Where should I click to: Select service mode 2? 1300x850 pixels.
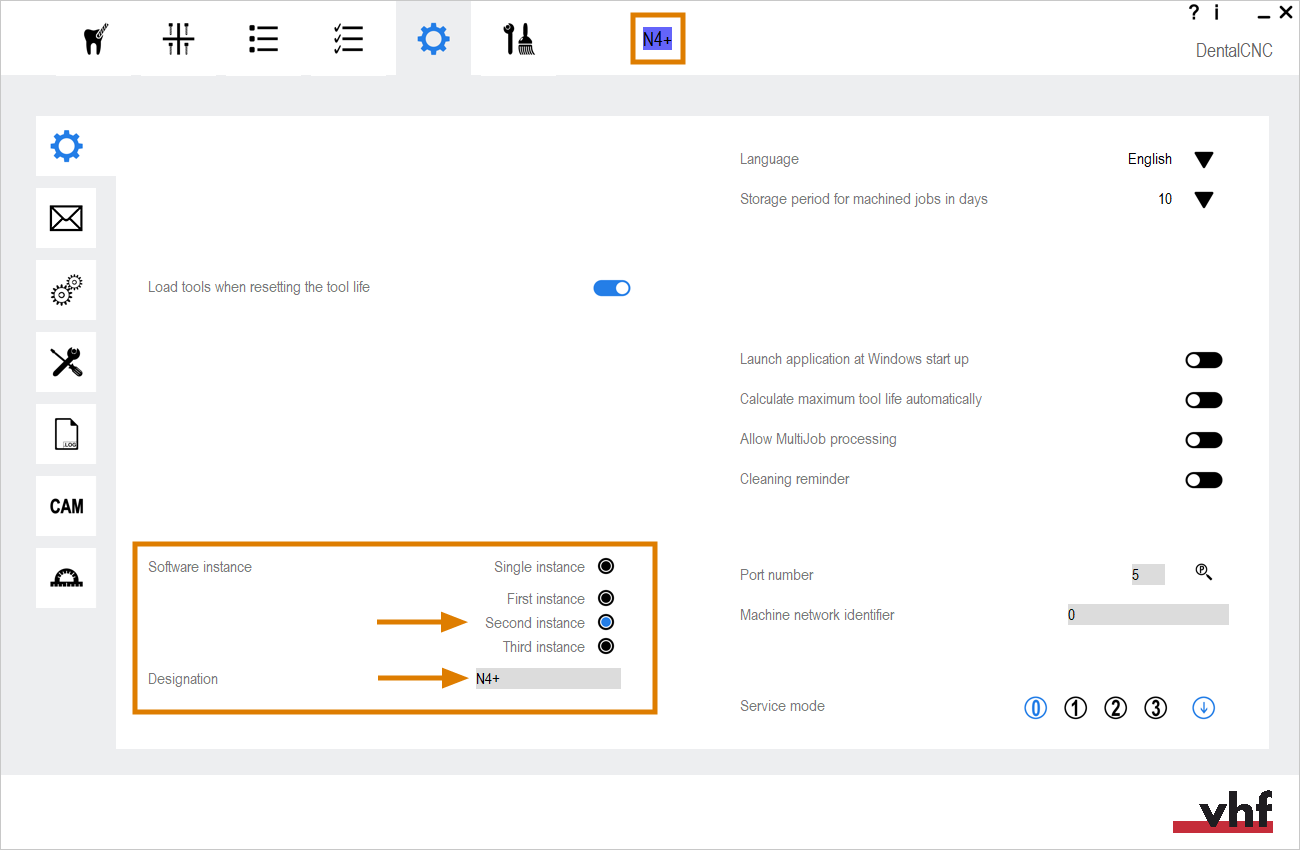point(1115,708)
